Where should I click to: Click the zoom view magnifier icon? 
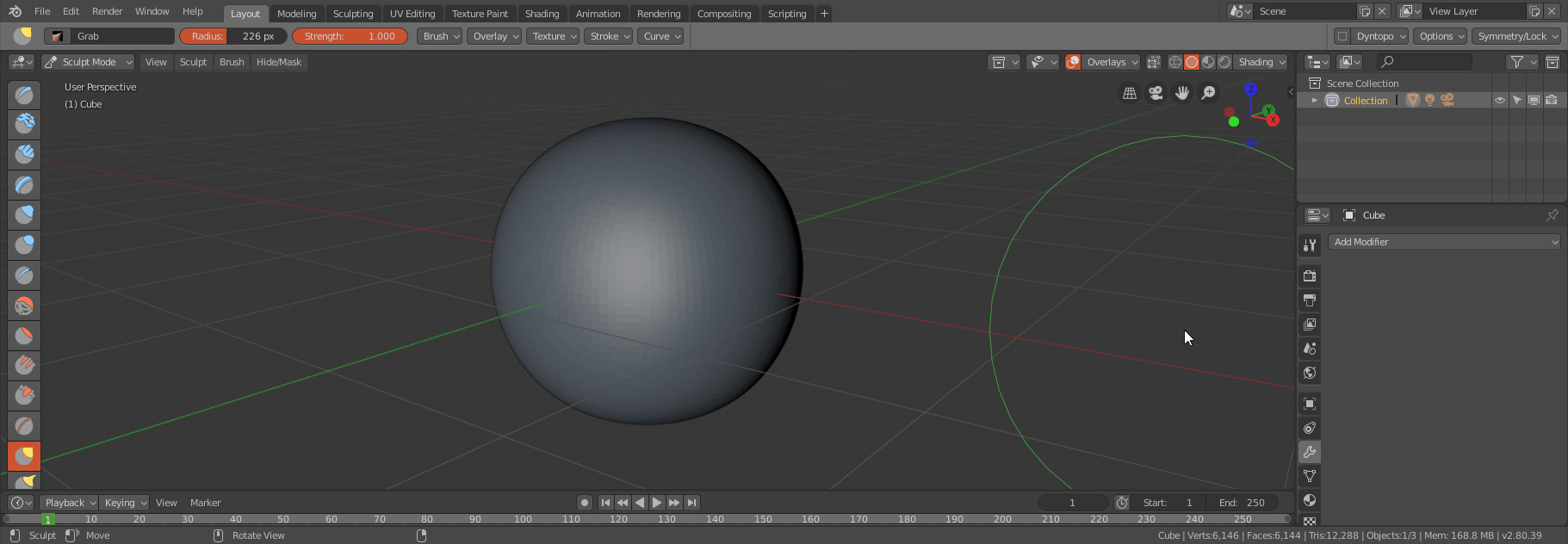tap(1209, 93)
